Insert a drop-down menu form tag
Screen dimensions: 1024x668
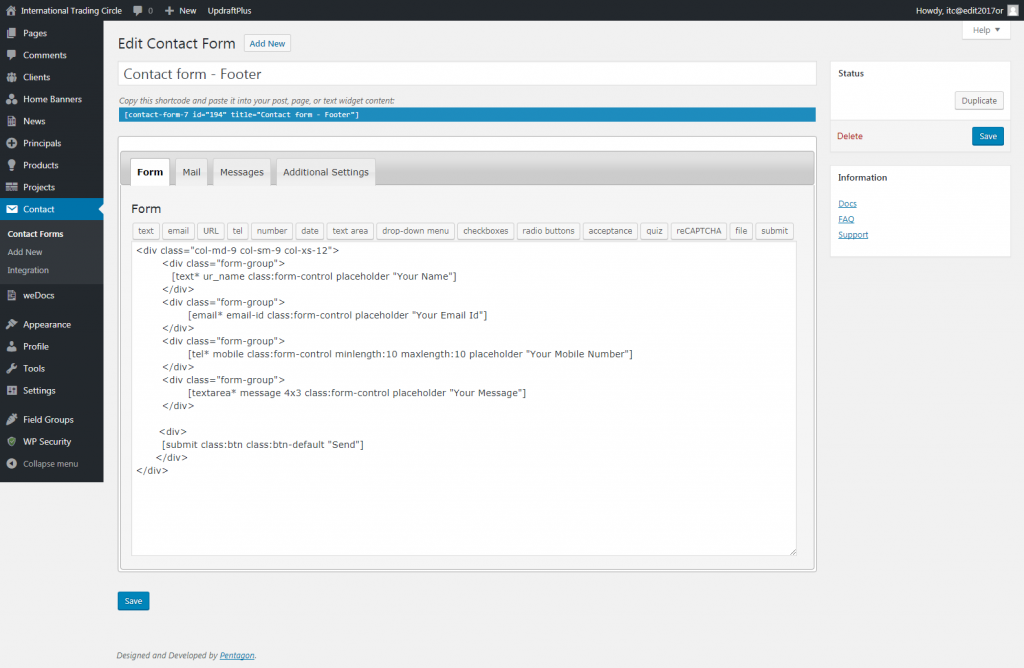click(415, 231)
